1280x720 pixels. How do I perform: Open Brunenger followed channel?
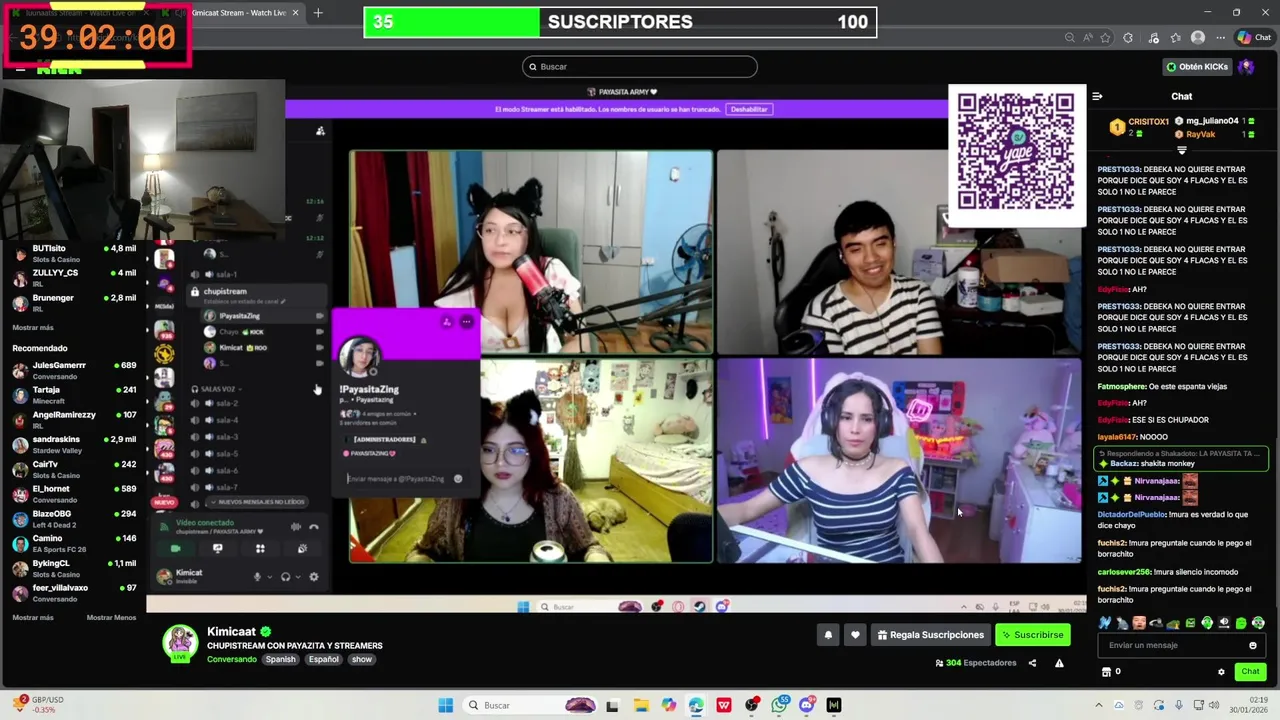point(74,303)
